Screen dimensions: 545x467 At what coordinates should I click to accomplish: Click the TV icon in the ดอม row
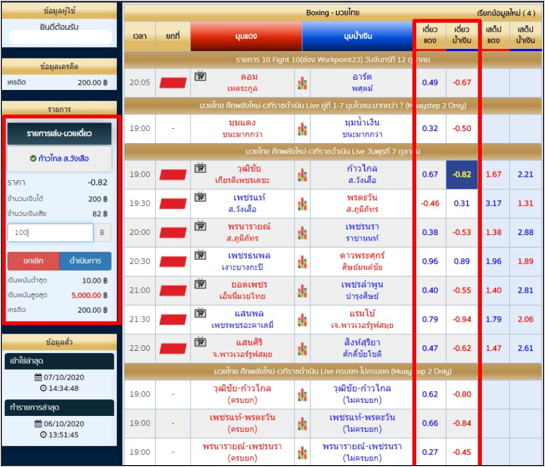pyautogui.click(x=200, y=76)
